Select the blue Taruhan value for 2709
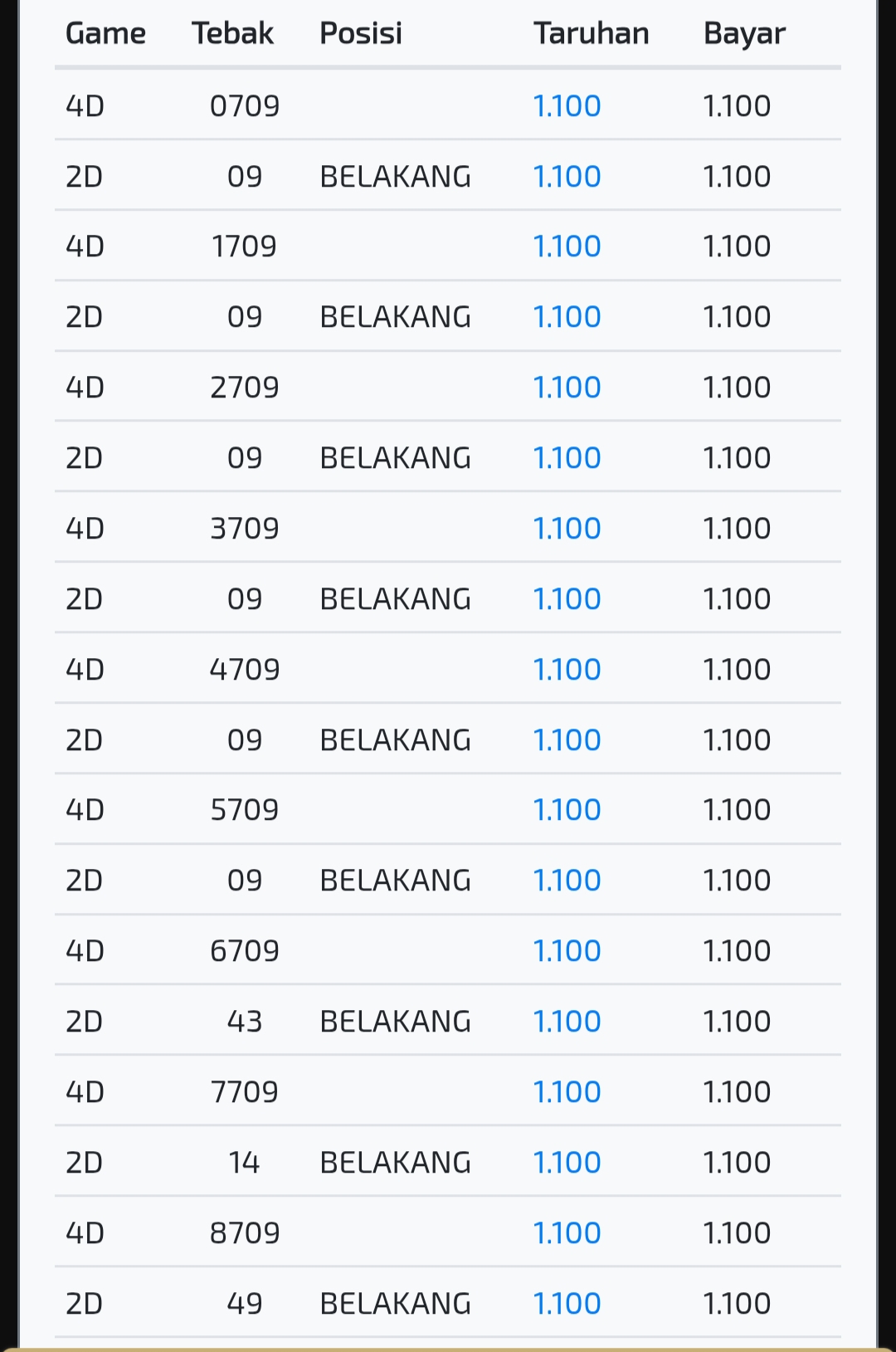The height and width of the screenshot is (1352, 896). [567, 388]
